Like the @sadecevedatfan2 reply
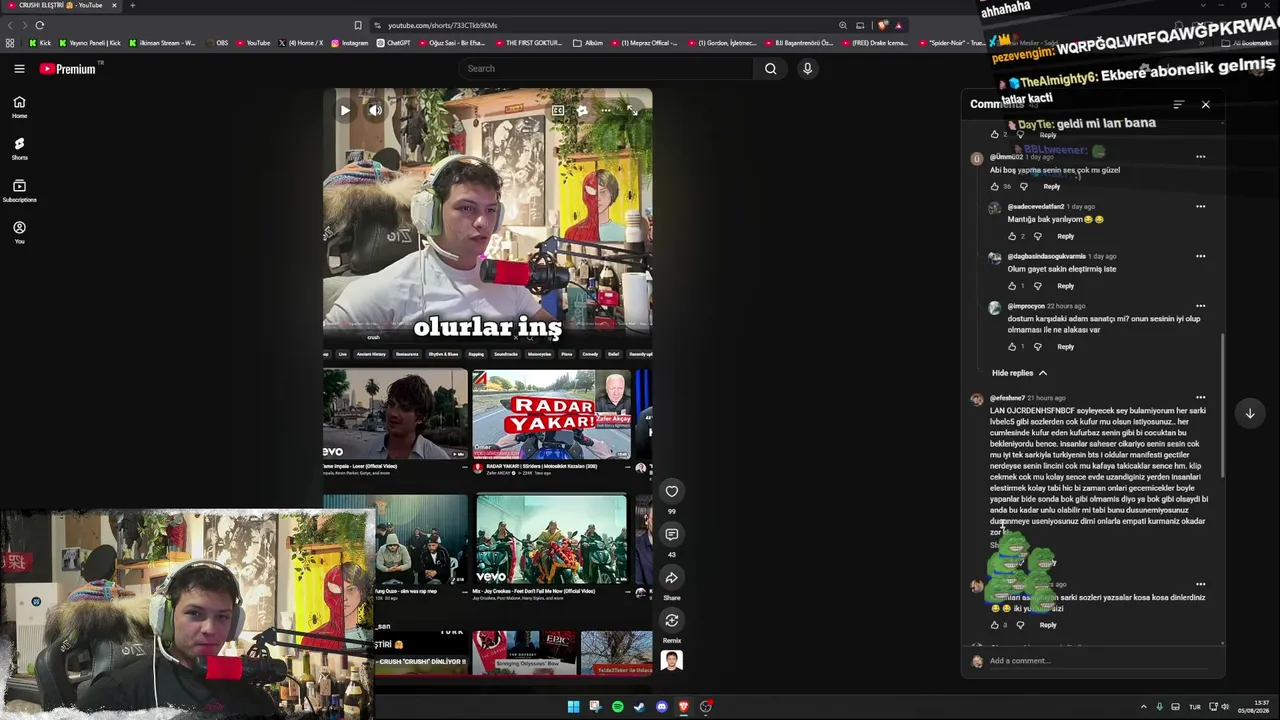Image resolution: width=1280 pixels, height=720 pixels. pos(1012,236)
